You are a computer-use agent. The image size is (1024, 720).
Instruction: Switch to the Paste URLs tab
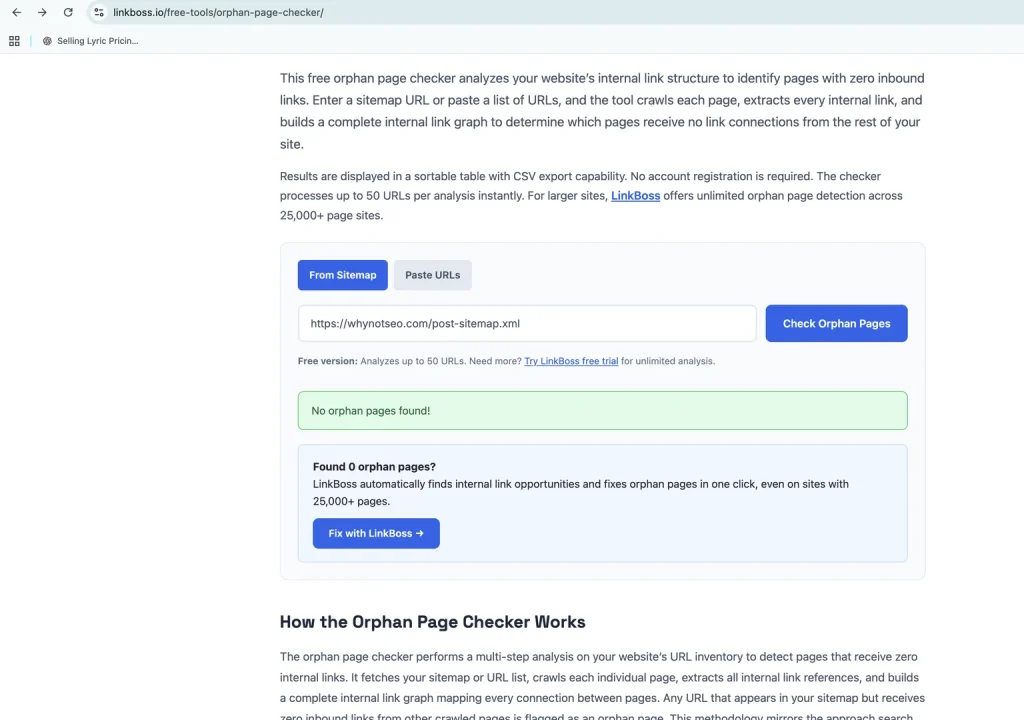click(x=432, y=275)
